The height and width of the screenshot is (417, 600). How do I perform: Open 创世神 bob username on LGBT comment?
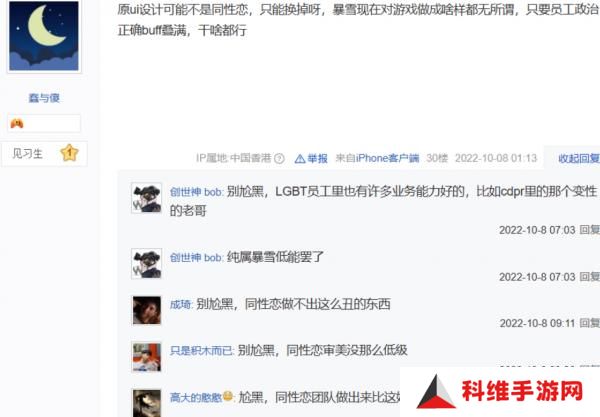pos(196,192)
